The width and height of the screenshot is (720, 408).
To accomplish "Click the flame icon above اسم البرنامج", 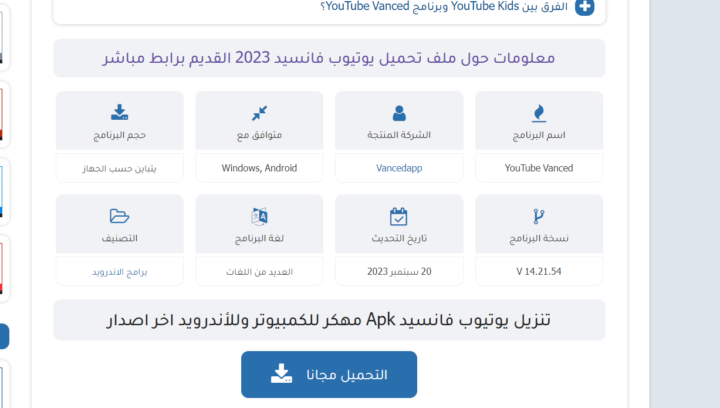I will coord(539,113).
